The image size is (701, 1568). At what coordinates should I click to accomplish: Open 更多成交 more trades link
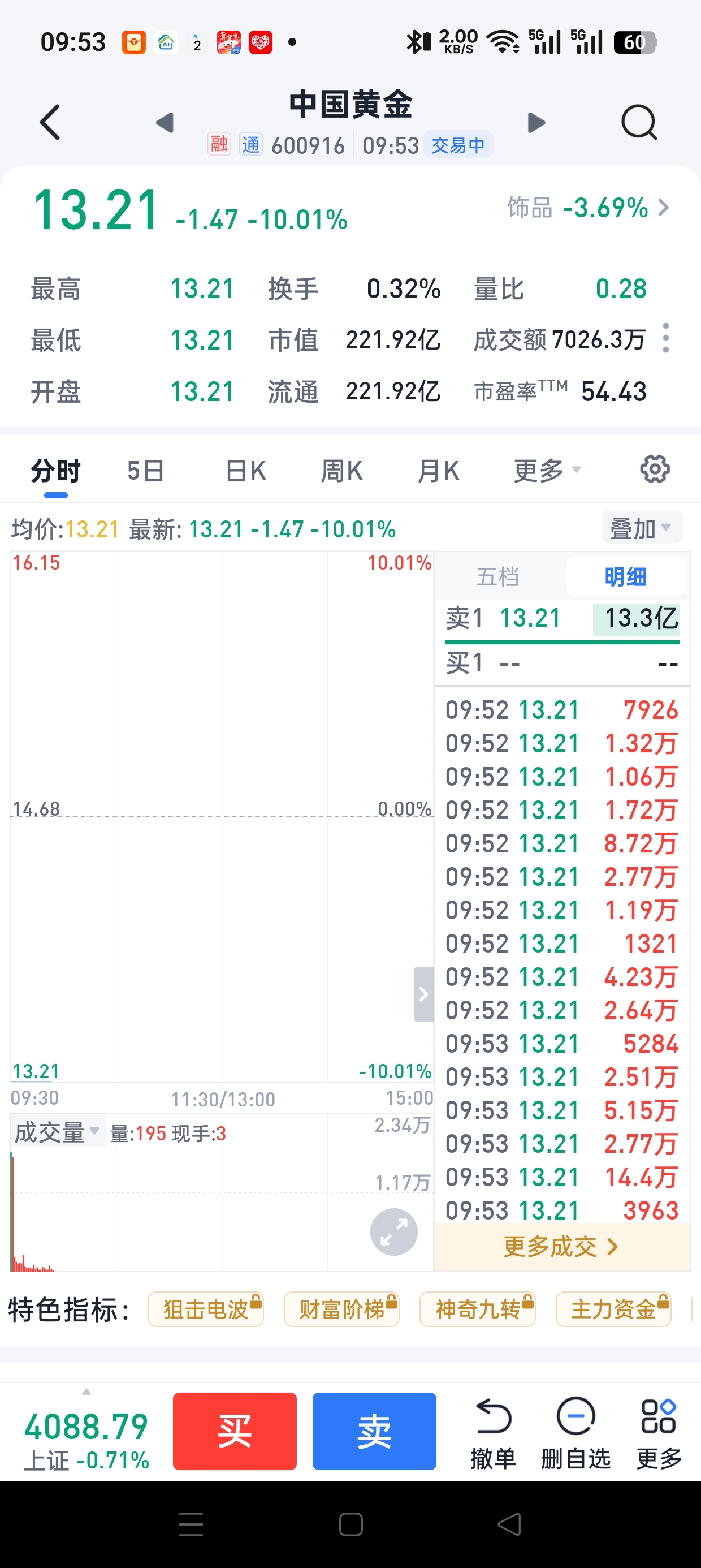pos(562,1247)
